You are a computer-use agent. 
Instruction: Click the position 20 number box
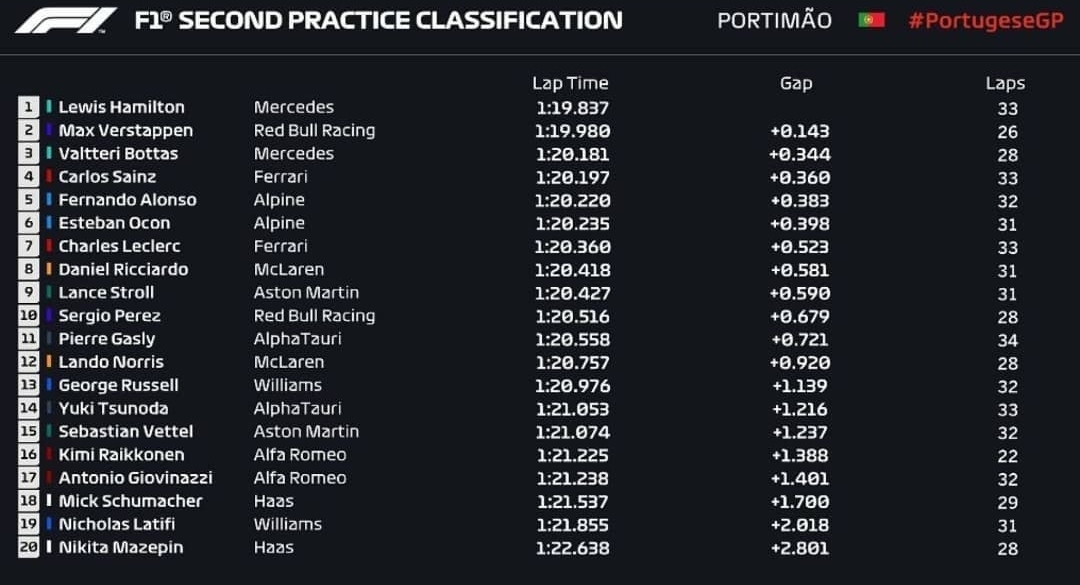coord(29,547)
